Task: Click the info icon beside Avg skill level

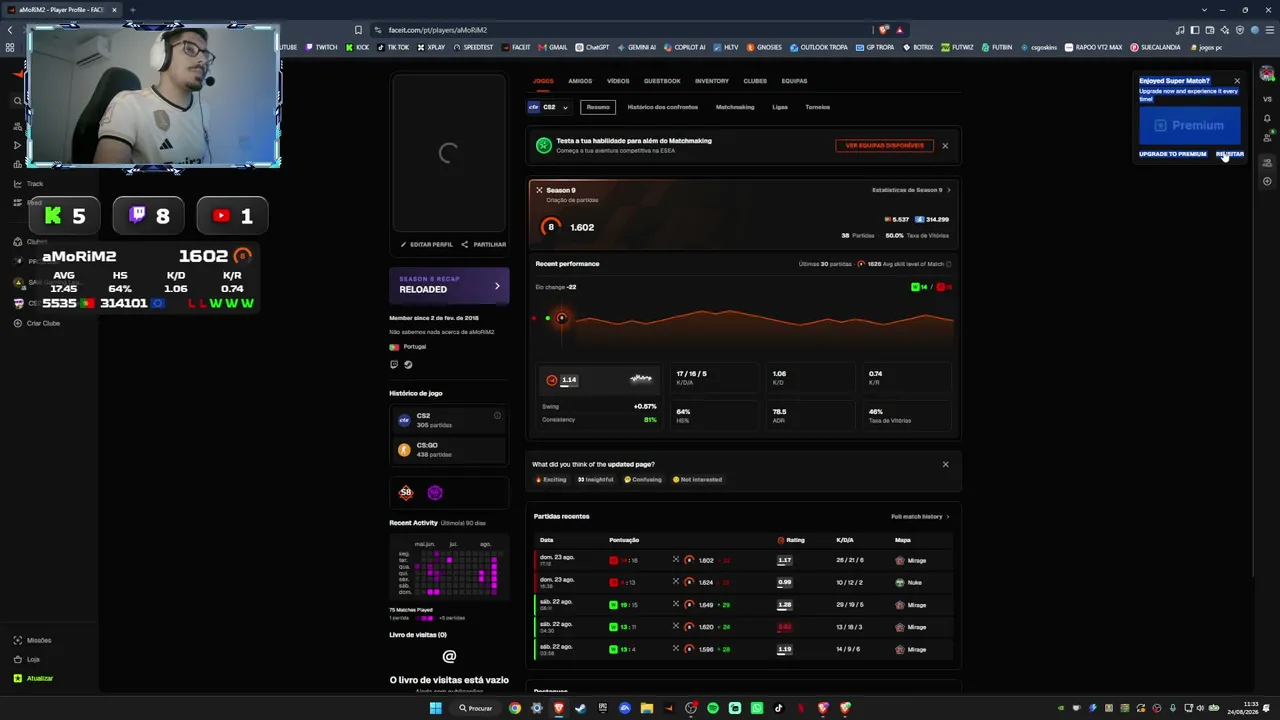Action: tap(948, 264)
